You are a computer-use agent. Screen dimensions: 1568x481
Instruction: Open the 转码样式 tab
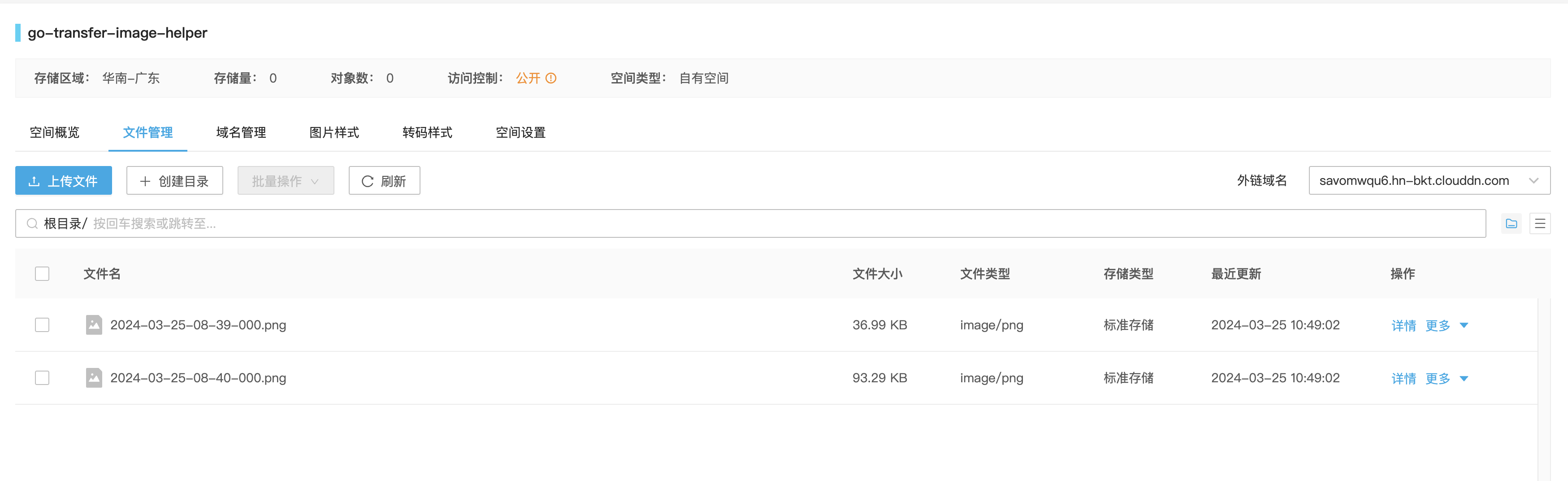click(x=427, y=132)
